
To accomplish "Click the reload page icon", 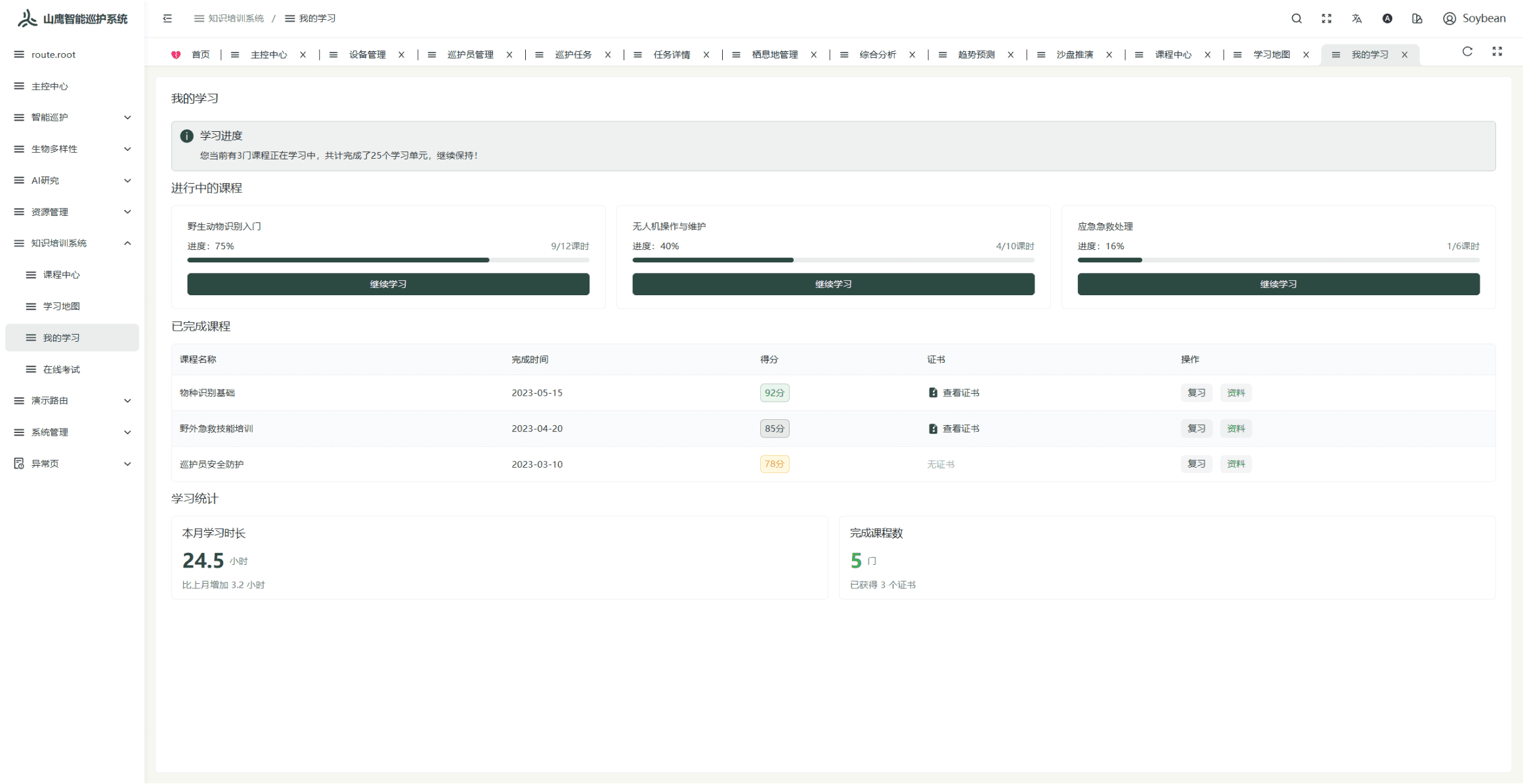I will click(1467, 52).
